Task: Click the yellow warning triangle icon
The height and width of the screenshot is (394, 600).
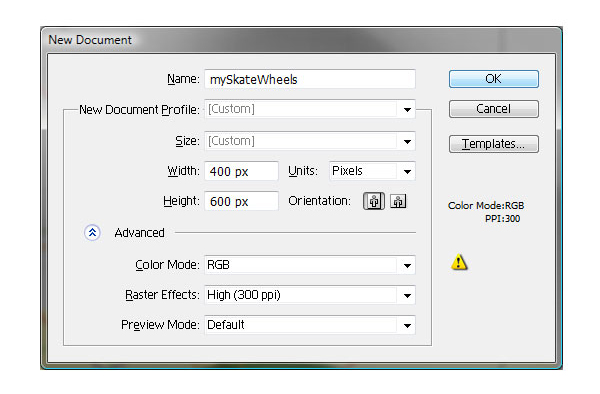Action: [459, 262]
